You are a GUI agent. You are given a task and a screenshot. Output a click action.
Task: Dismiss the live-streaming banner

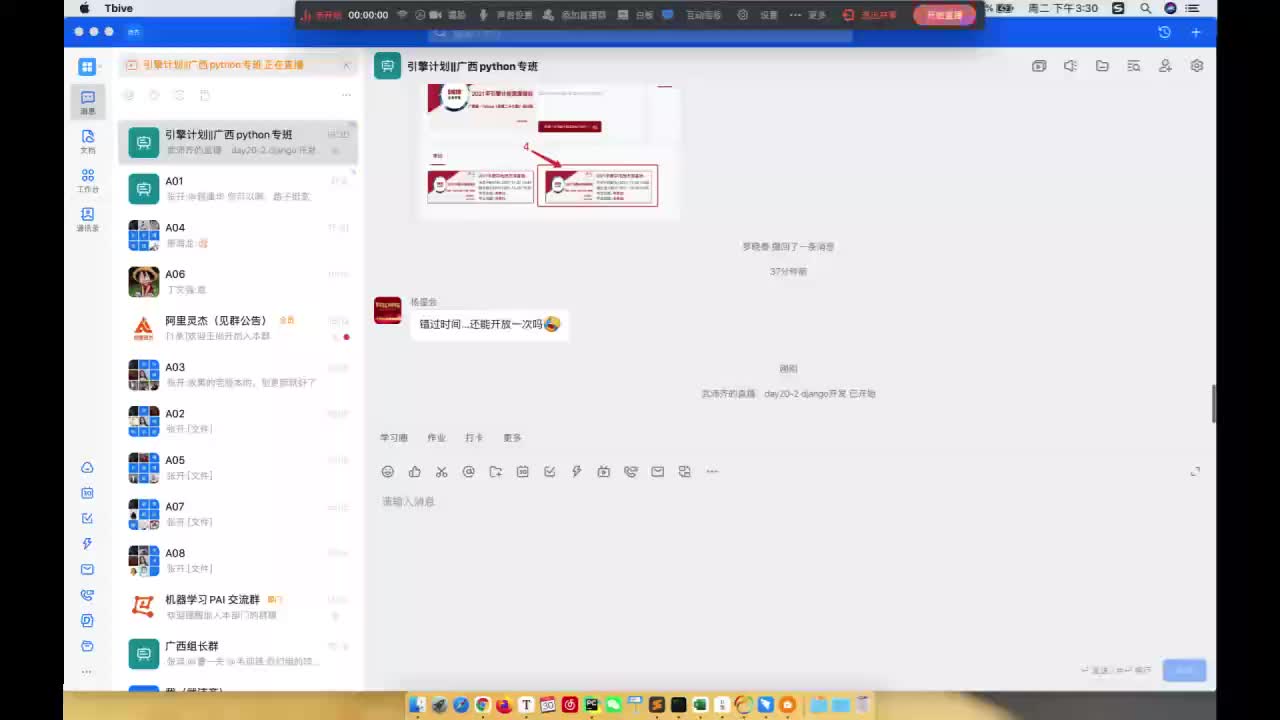pos(346,65)
